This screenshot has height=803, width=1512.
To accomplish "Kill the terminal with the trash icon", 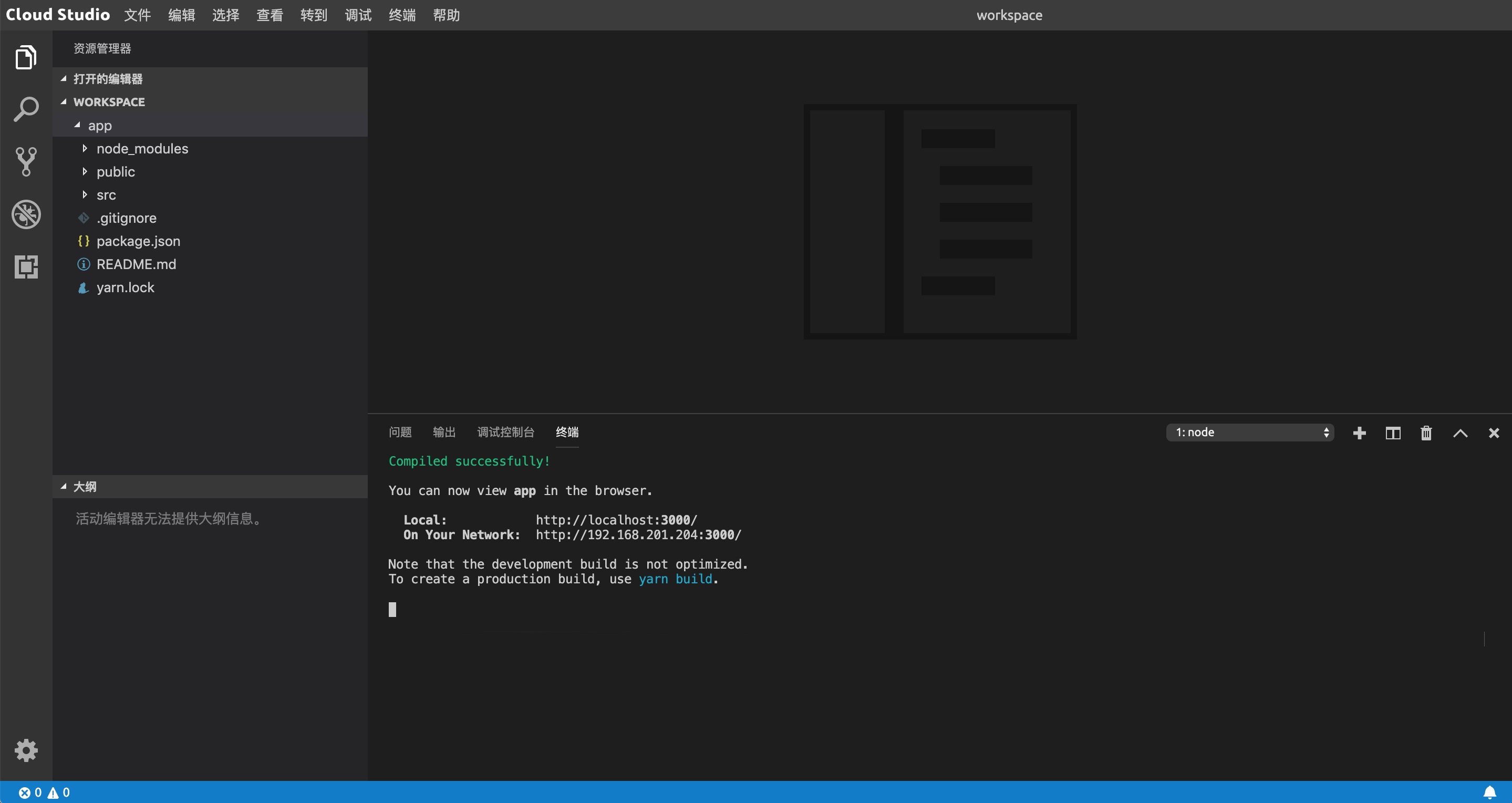I will (1426, 433).
